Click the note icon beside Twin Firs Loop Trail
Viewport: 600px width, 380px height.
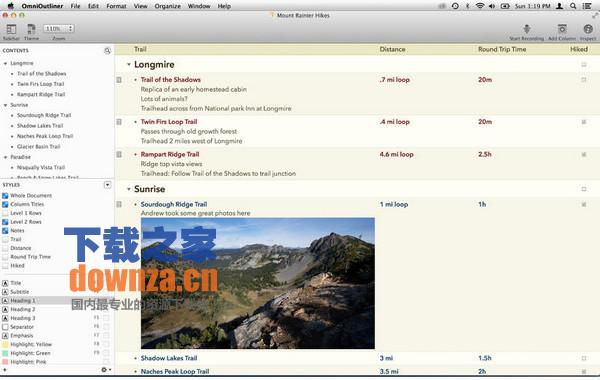coord(119,122)
